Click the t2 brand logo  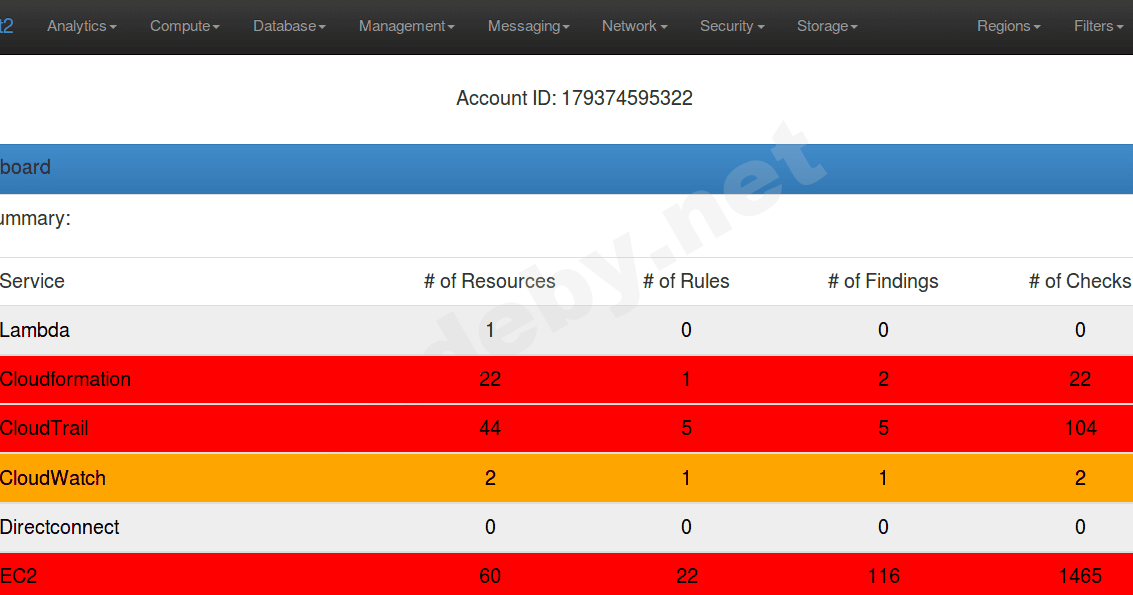coord(8,26)
